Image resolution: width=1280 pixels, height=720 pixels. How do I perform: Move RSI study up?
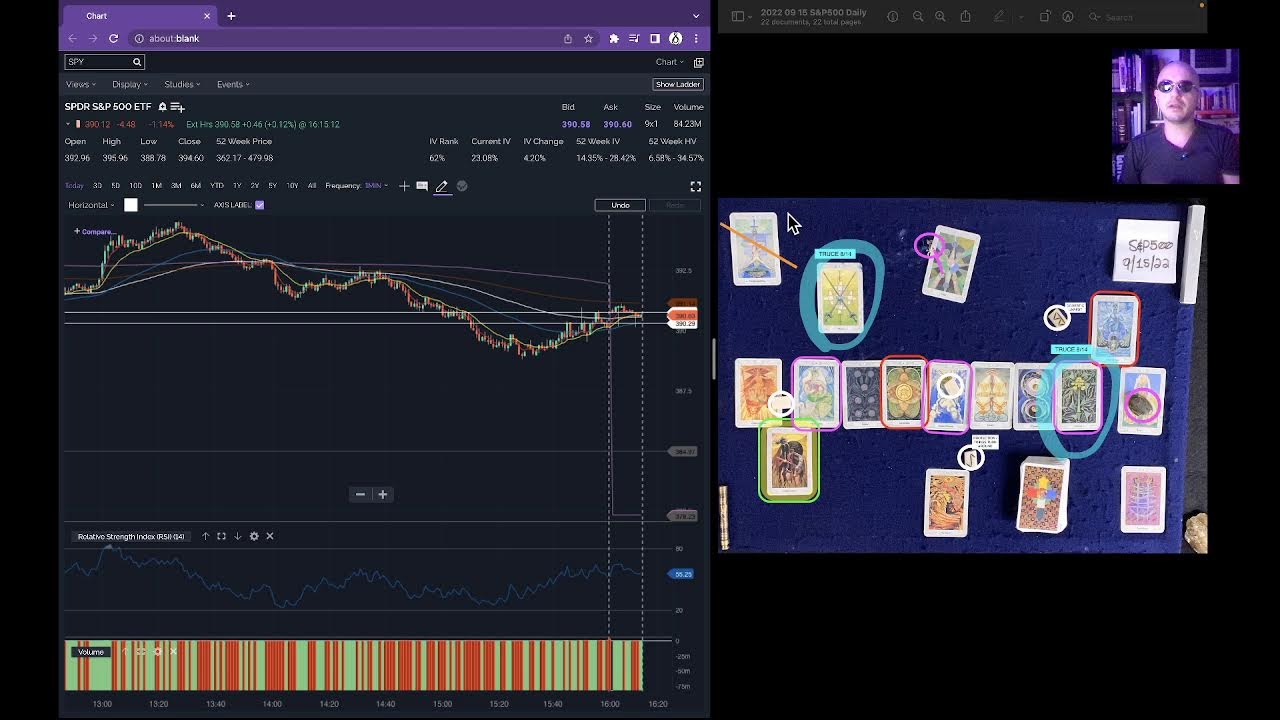click(x=205, y=536)
